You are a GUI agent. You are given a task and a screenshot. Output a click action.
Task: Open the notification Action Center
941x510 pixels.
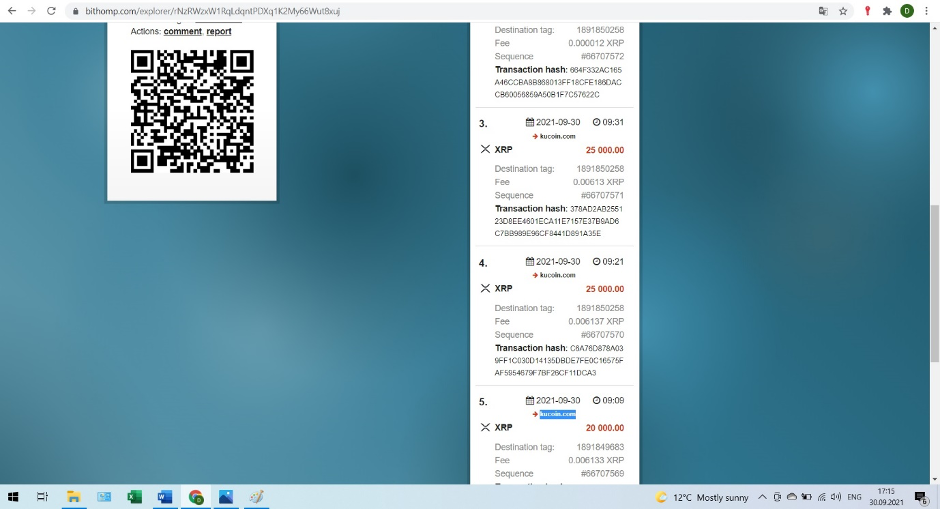[921, 497]
